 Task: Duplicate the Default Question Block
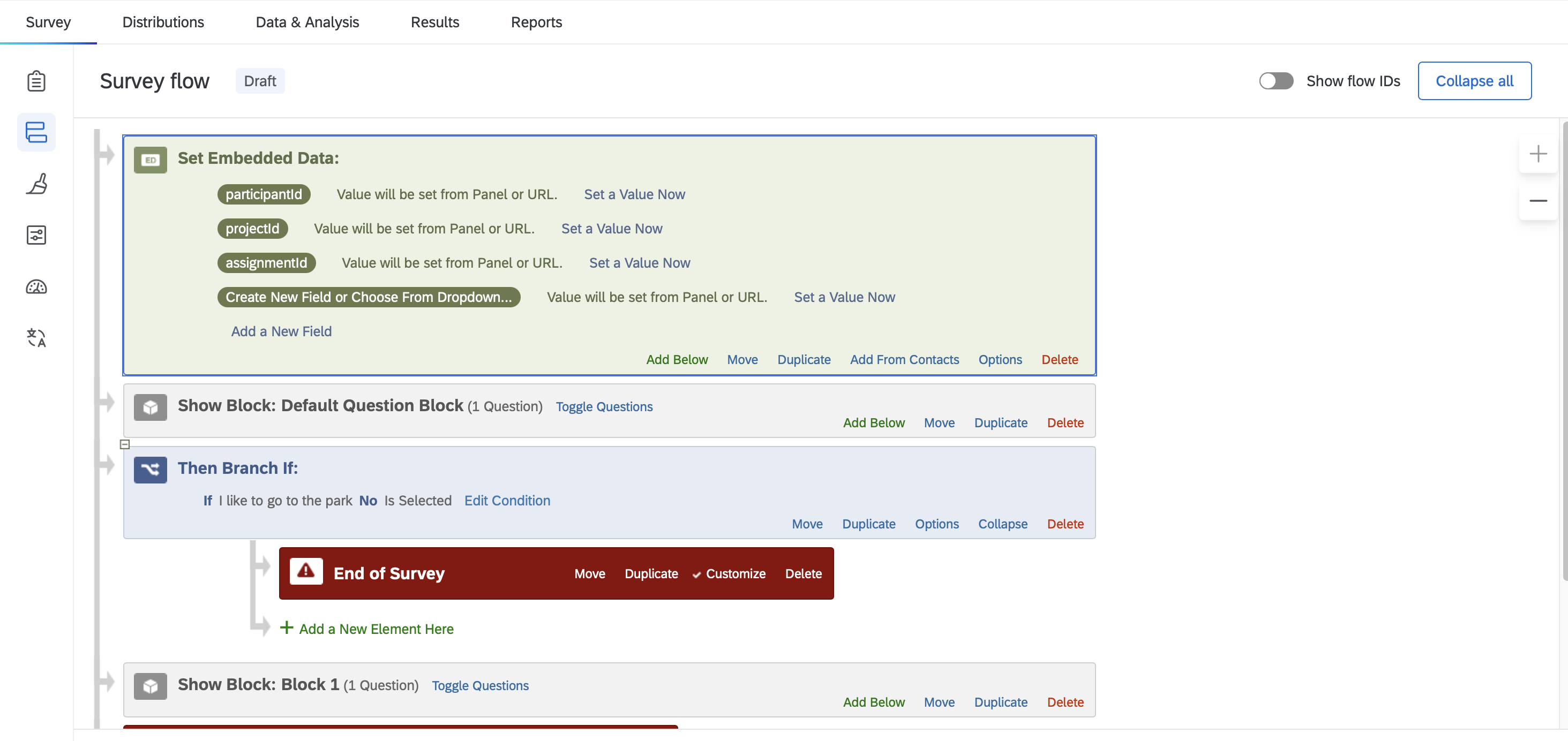[1000, 423]
